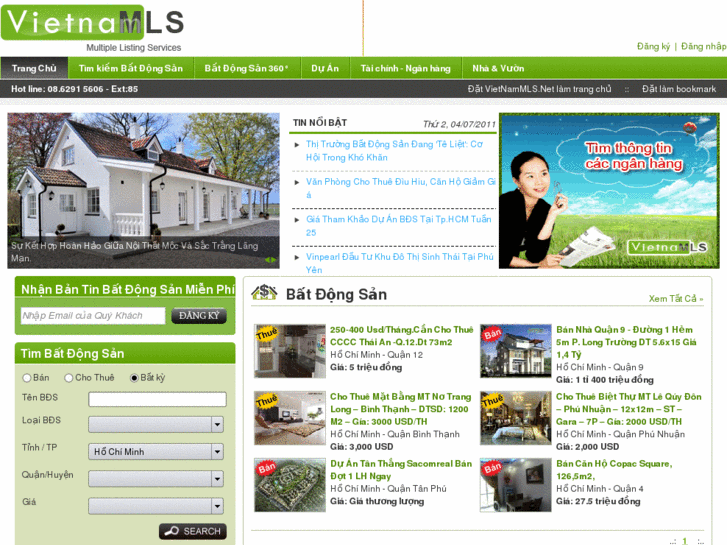Click the magnifier icon in SEARCH button
This screenshot has height=545, width=727.
[172, 531]
